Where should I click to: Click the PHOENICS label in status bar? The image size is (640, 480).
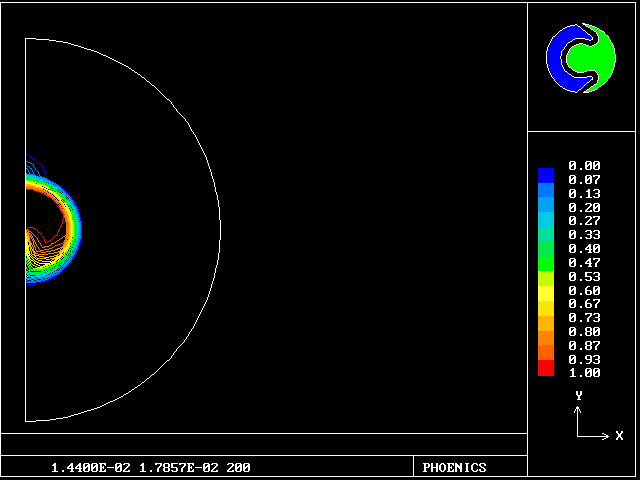pyautogui.click(x=454, y=468)
